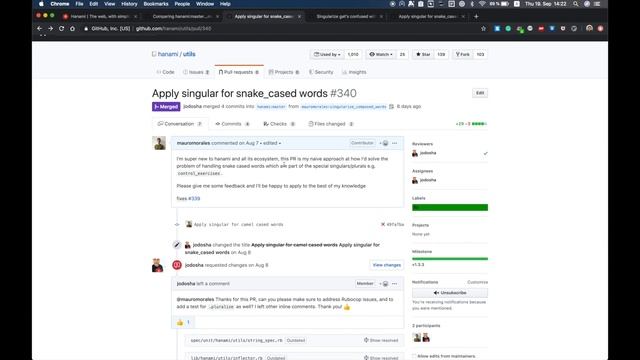Click the Spotlight search icon in menu bar
The width and height of the screenshot is (640, 360).
point(576,4)
